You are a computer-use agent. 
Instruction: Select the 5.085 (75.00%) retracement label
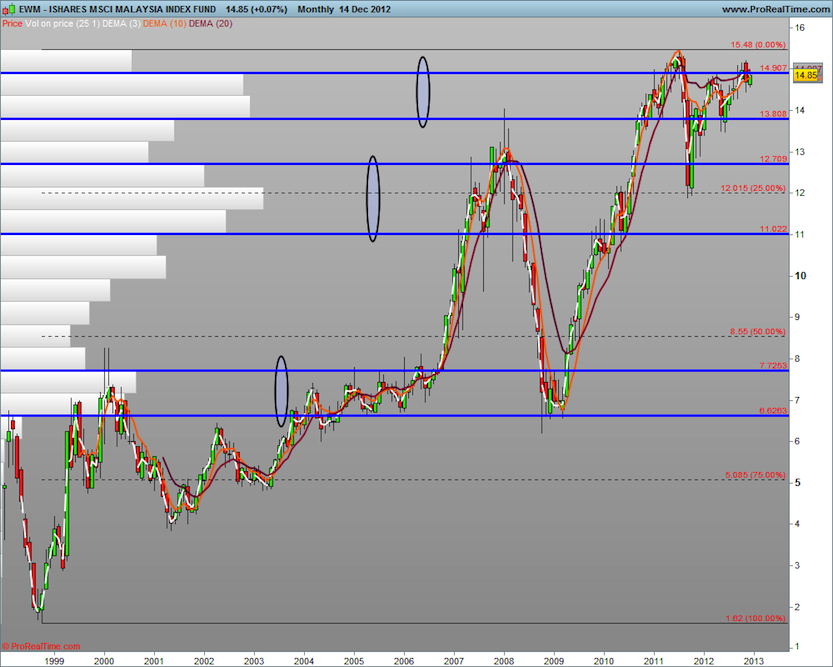click(x=755, y=475)
